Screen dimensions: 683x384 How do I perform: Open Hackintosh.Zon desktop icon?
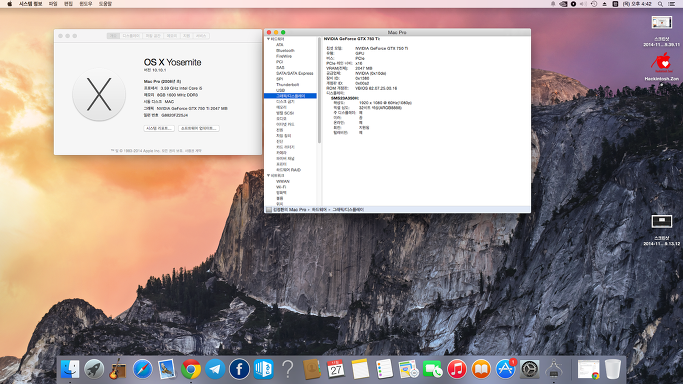point(662,67)
